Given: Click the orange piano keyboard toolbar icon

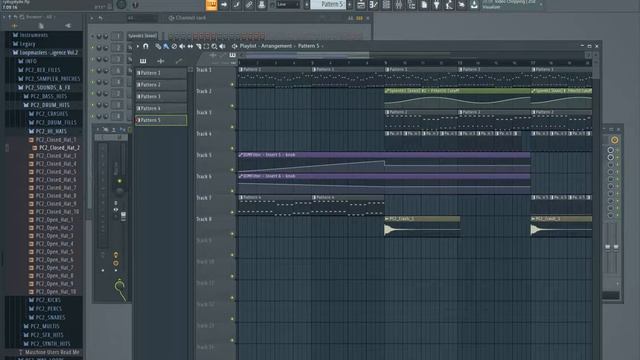Looking at the screenshot, I should tap(211, 5).
